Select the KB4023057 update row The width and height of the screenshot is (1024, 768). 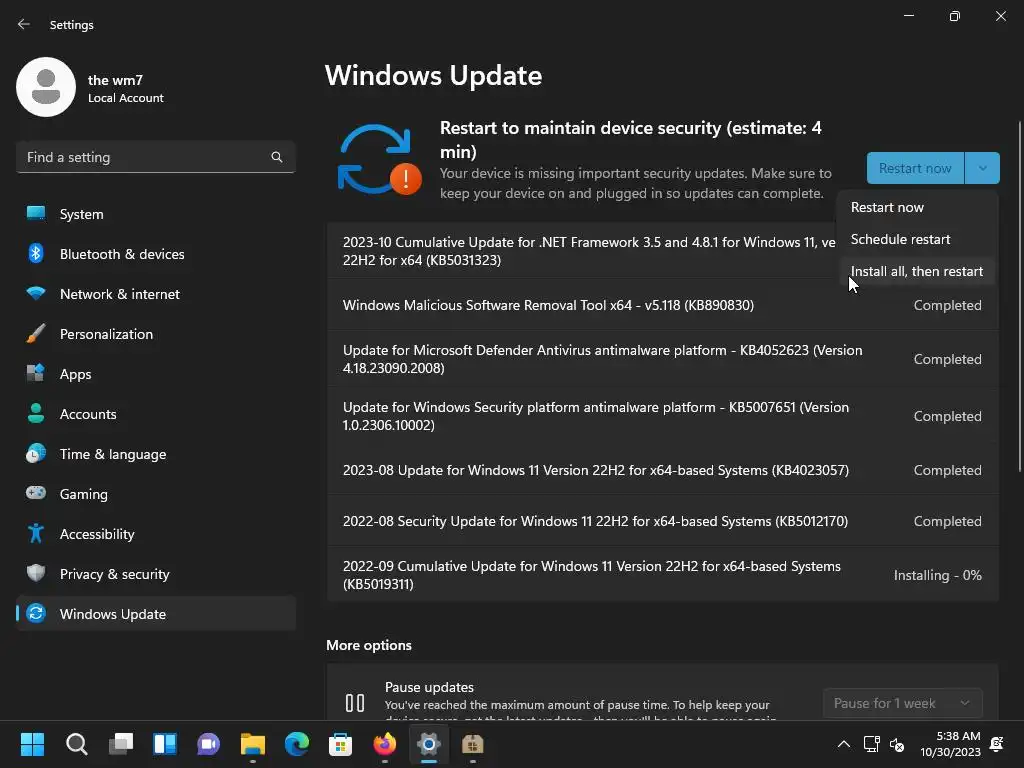coord(662,470)
